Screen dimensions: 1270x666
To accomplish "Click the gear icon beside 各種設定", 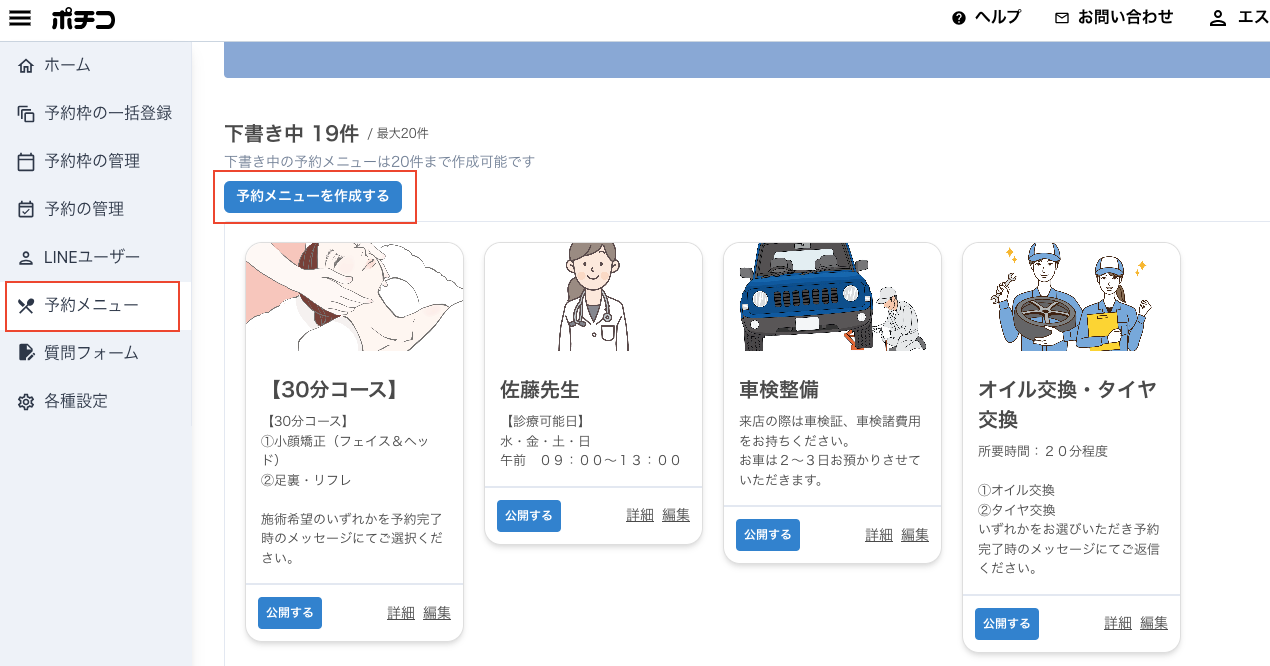I will click(26, 402).
